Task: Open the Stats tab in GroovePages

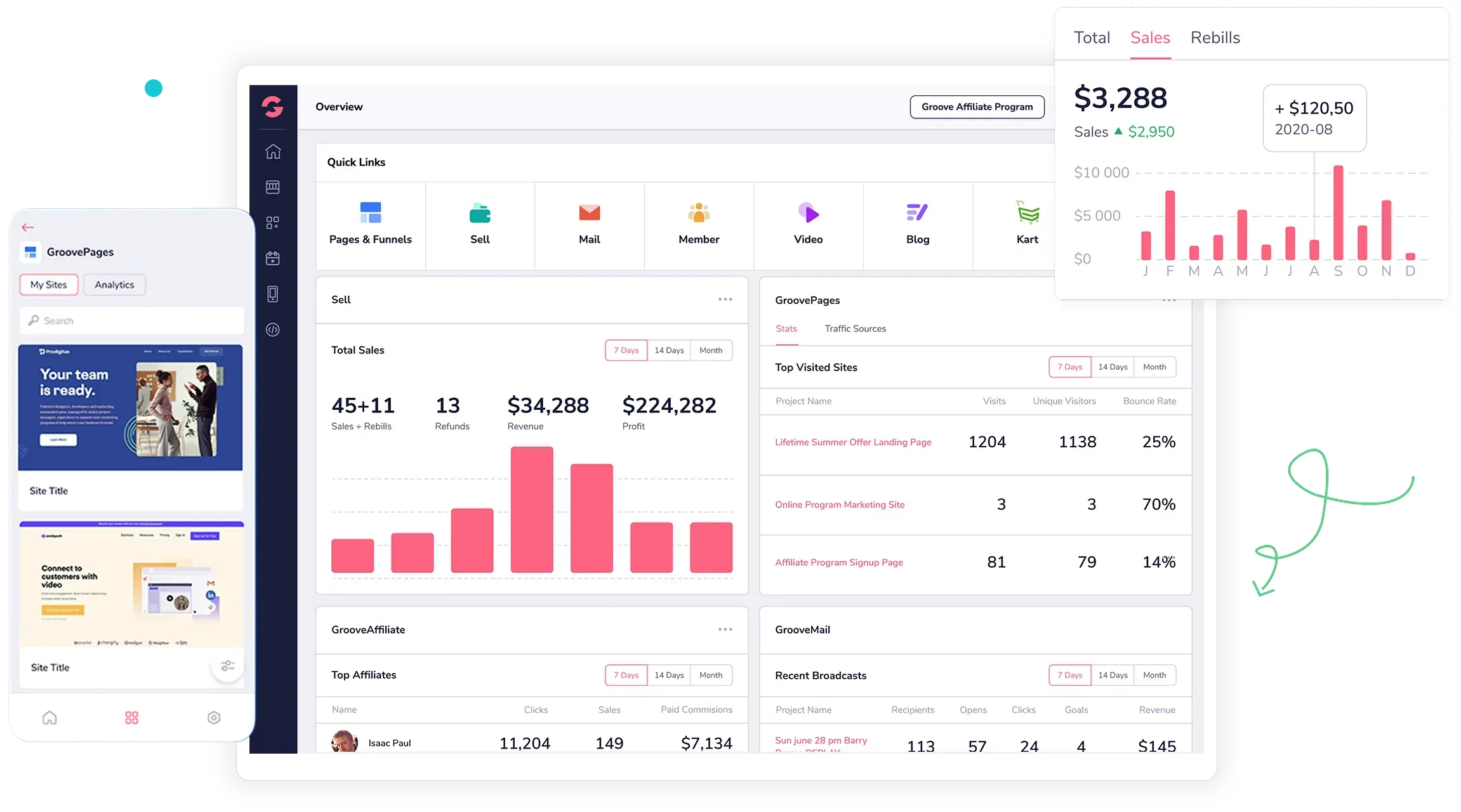Action: [786, 329]
